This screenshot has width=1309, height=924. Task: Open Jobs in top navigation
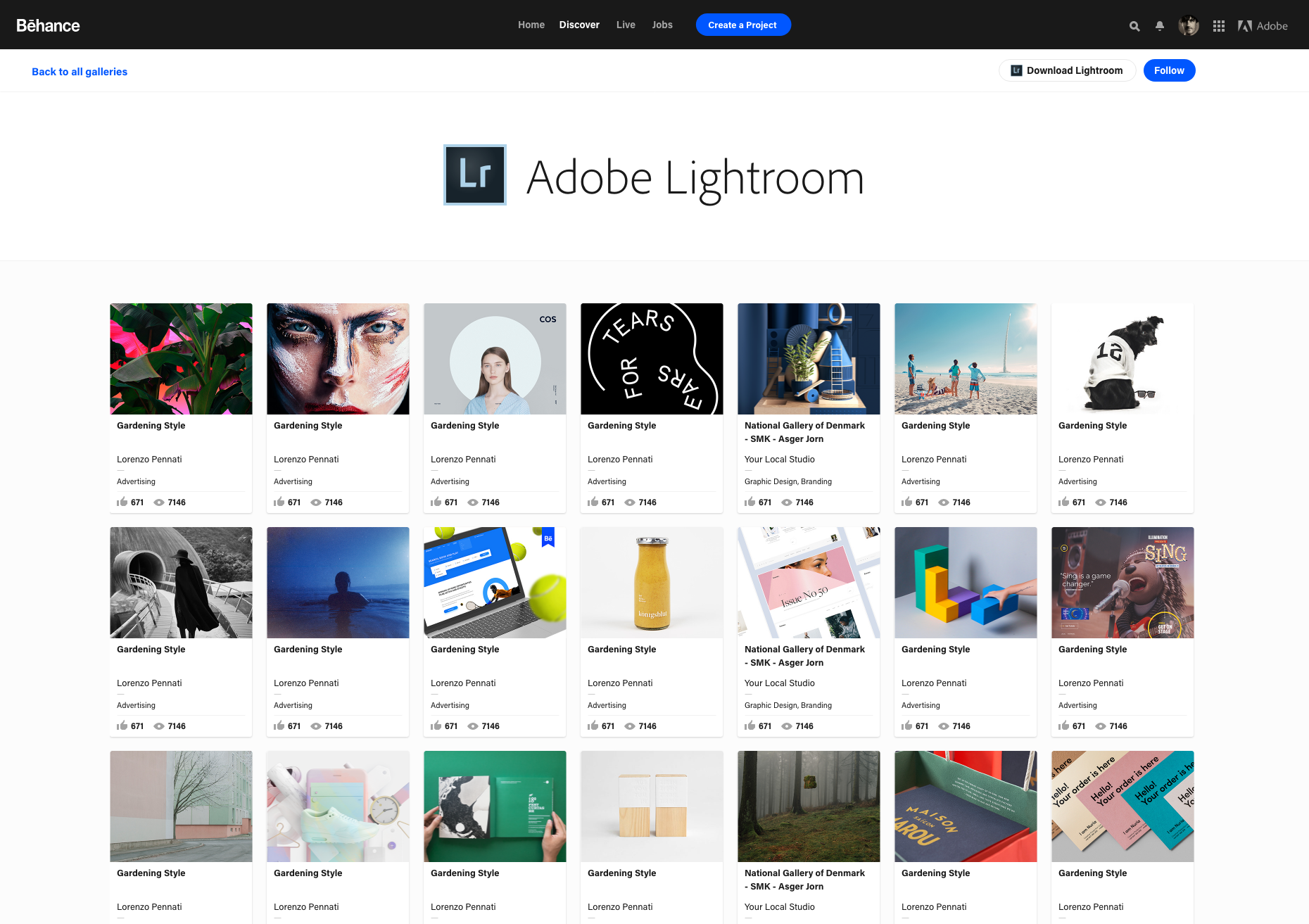click(x=662, y=25)
